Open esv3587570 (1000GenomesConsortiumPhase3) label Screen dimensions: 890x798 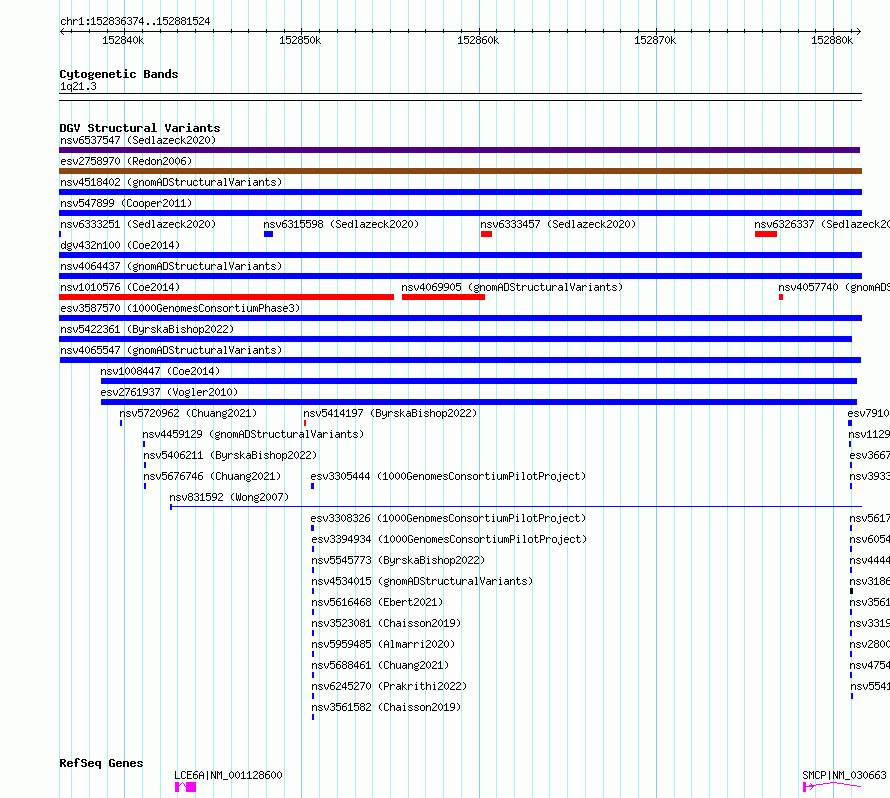tap(180, 308)
